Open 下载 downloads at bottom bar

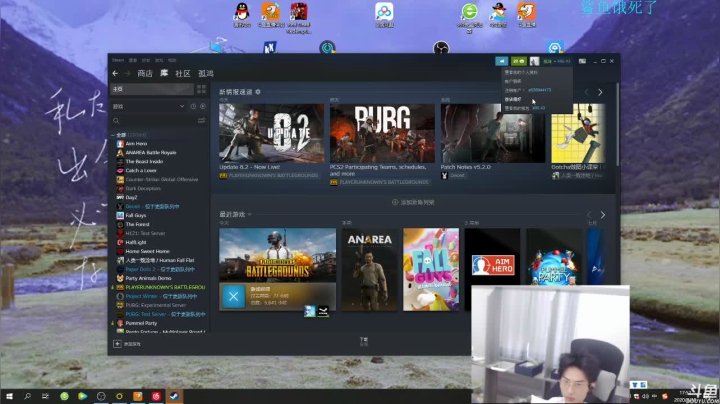(x=364, y=341)
